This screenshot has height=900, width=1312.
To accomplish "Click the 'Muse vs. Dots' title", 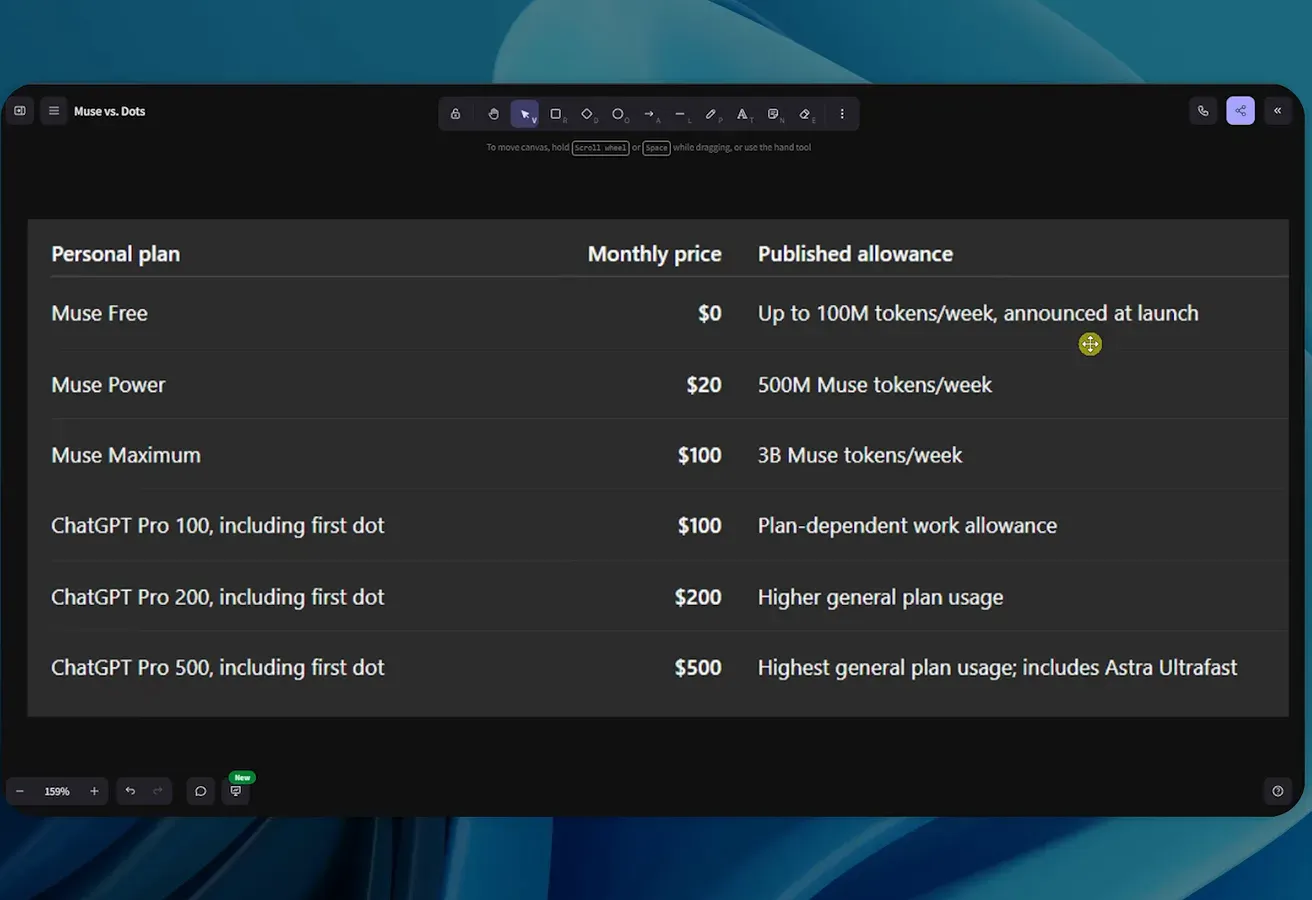I will (x=110, y=111).
